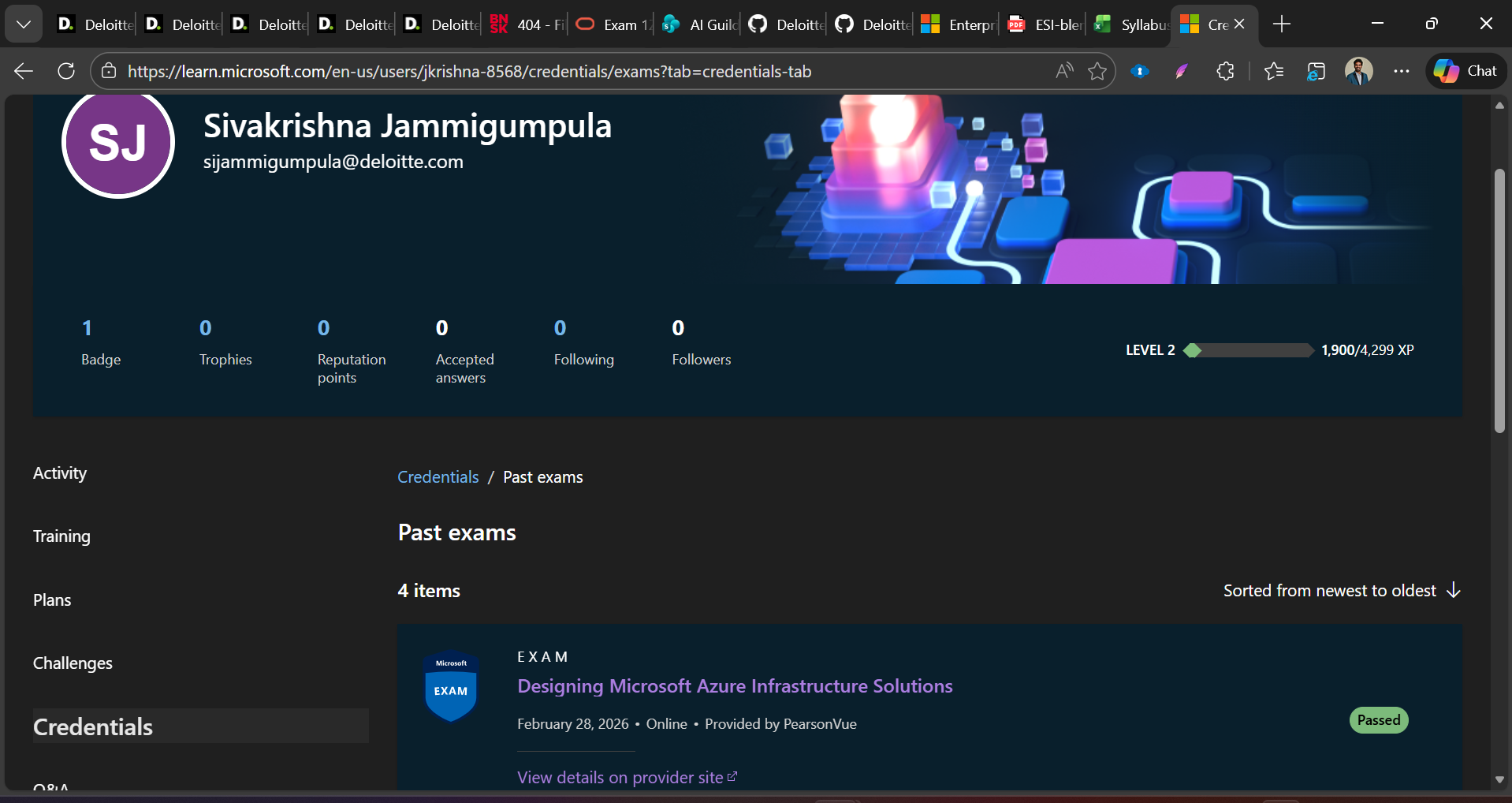This screenshot has height=803, width=1512.
Task: Open browser Settings and more menu
Action: tap(1401, 71)
